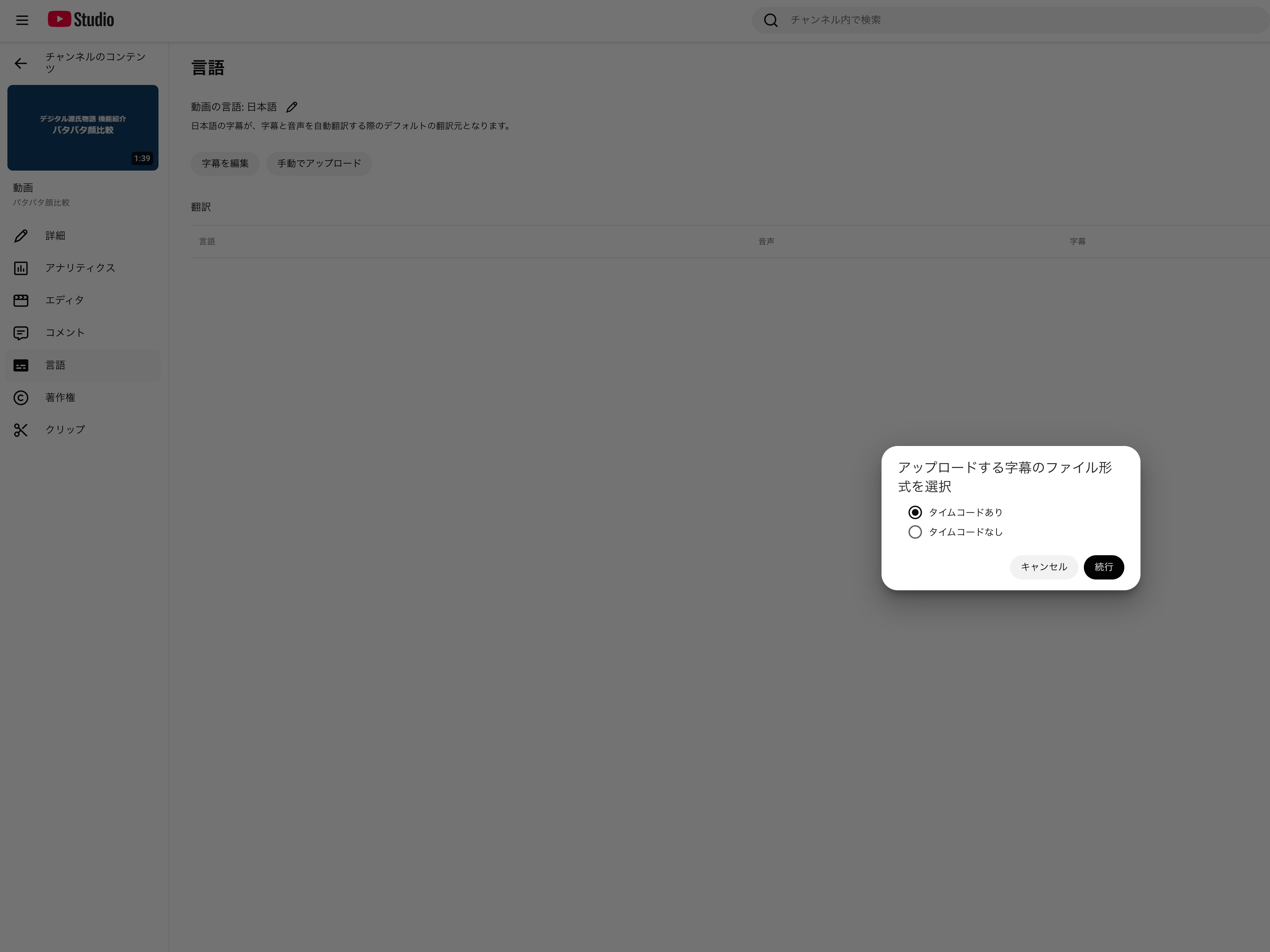Click the YouTube Studio logo
The image size is (1270, 952).
pos(80,20)
